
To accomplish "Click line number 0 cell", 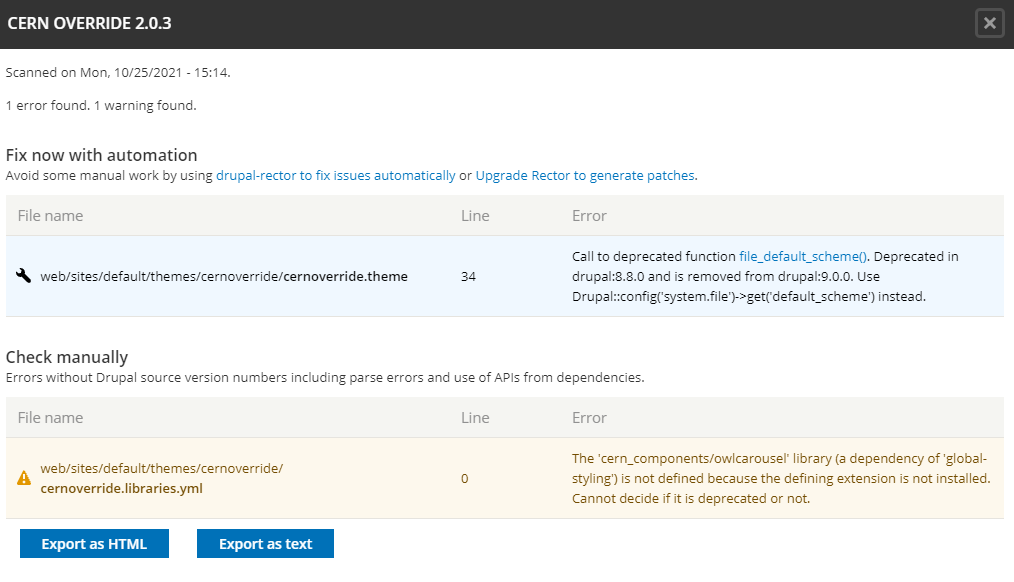I will click(464, 479).
